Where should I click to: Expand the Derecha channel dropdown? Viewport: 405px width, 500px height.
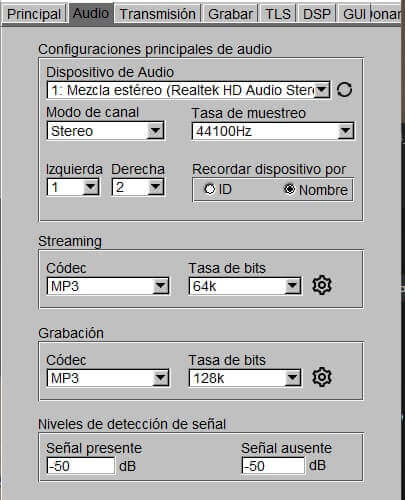pyautogui.click(x=138, y=187)
